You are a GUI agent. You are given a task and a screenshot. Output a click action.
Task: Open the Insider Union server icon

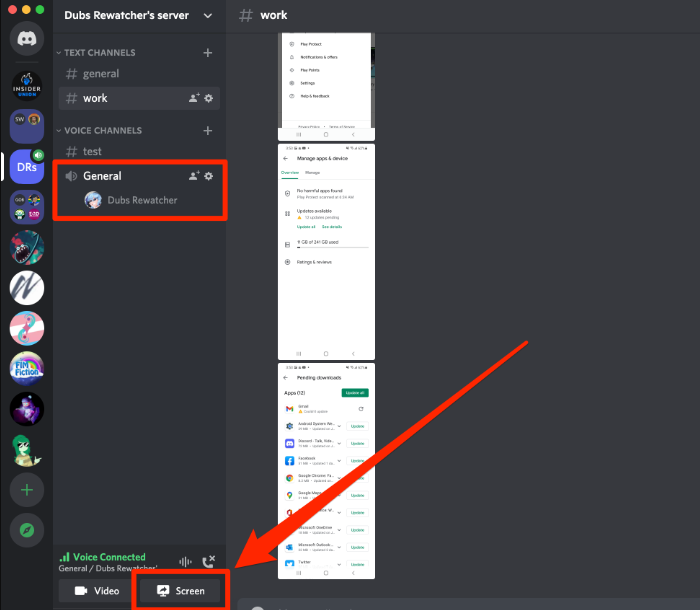click(27, 86)
